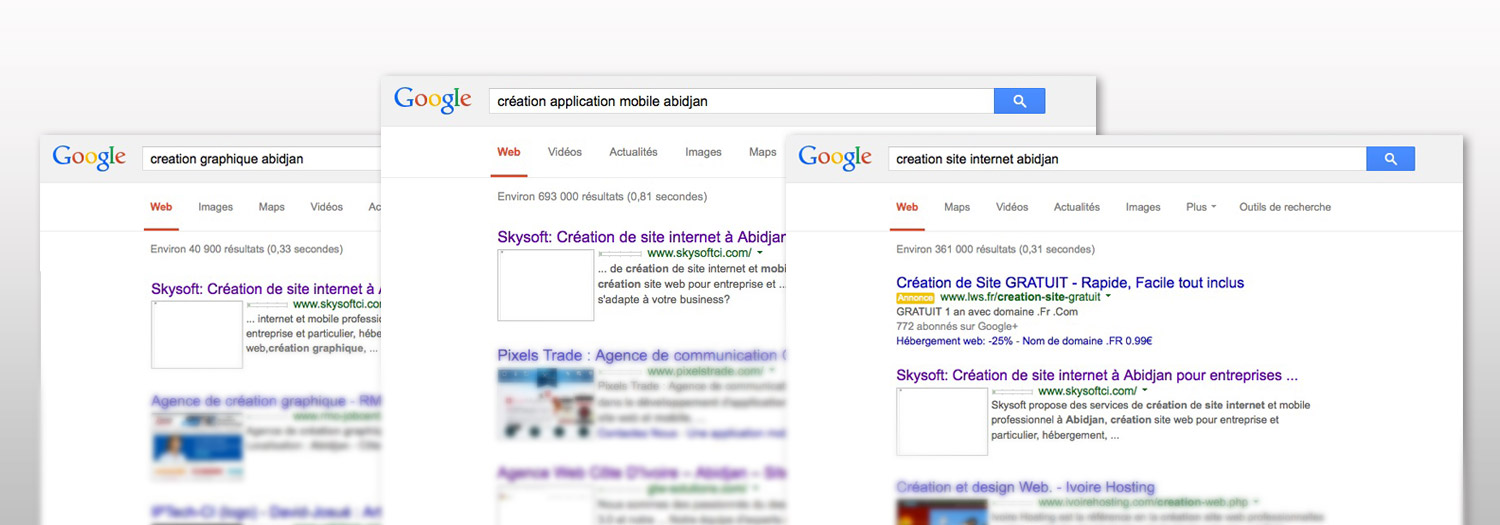1500x525 pixels.
Task: Open the Création et design Web Ivoire Hosting result
Action: (x=1026, y=487)
